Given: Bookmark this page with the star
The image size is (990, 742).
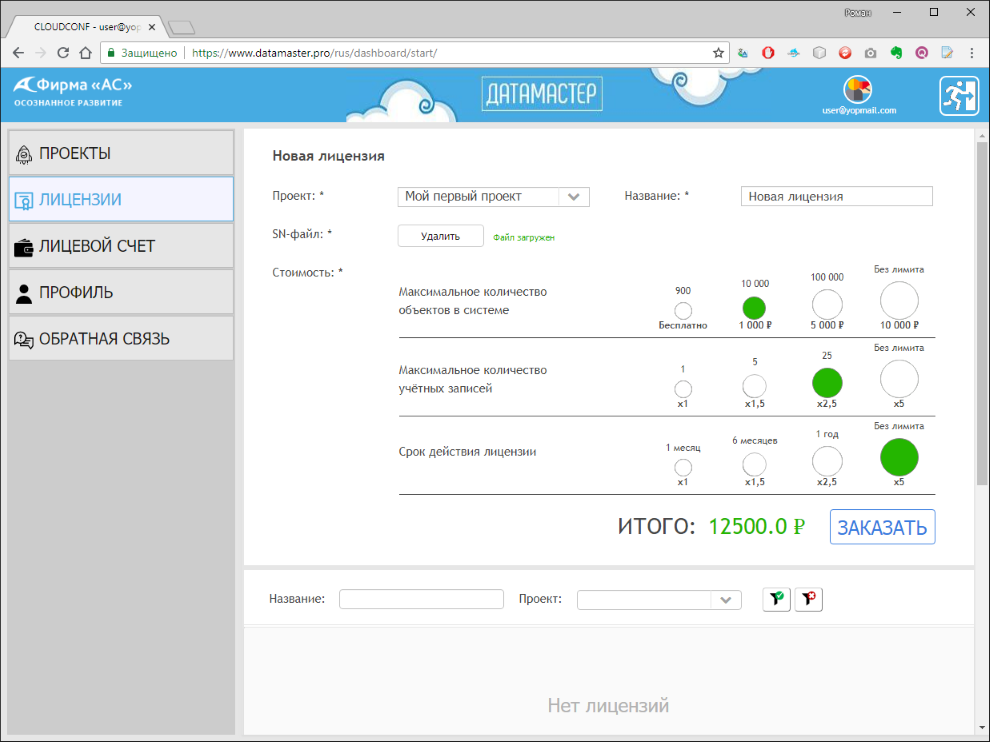Looking at the screenshot, I should pyautogui.click(x=718, y=53).
